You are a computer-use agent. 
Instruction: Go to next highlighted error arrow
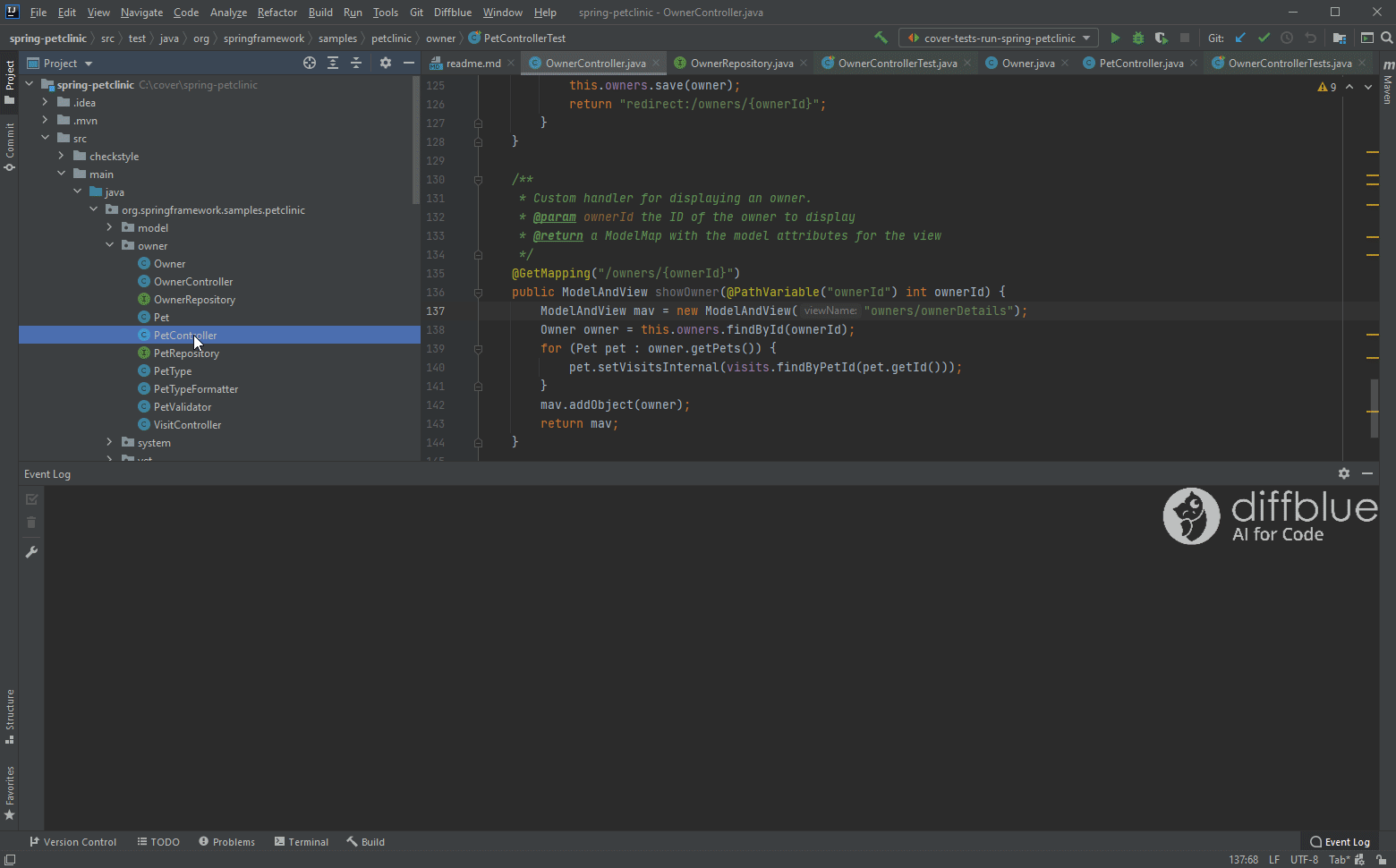pyautogui.click(x=1368, y=87)
